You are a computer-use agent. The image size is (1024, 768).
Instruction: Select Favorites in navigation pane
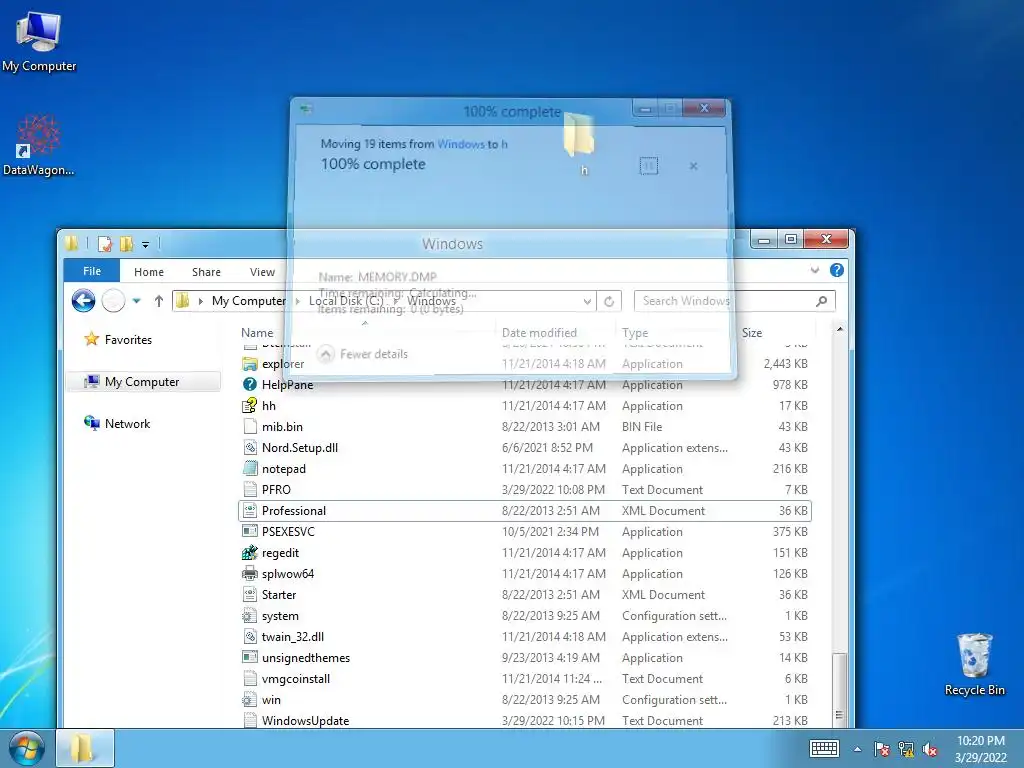118,340
